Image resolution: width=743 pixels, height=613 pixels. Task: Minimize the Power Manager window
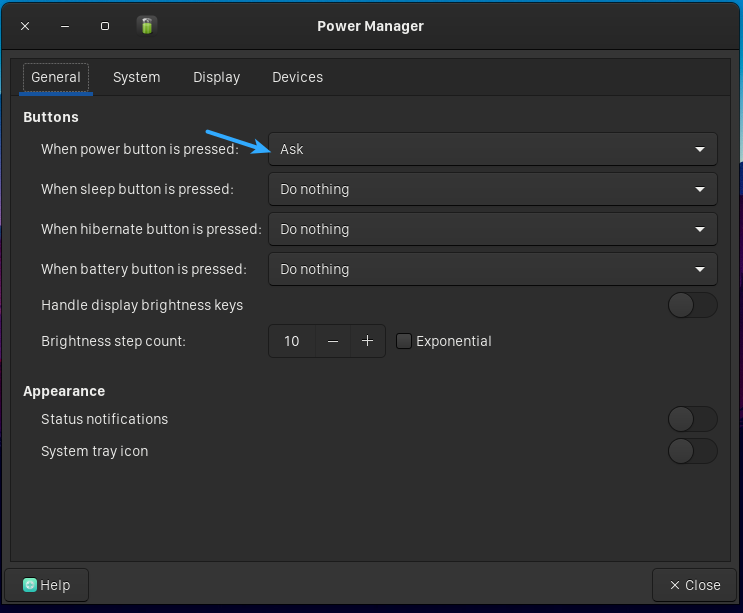[x=65, y=26]
